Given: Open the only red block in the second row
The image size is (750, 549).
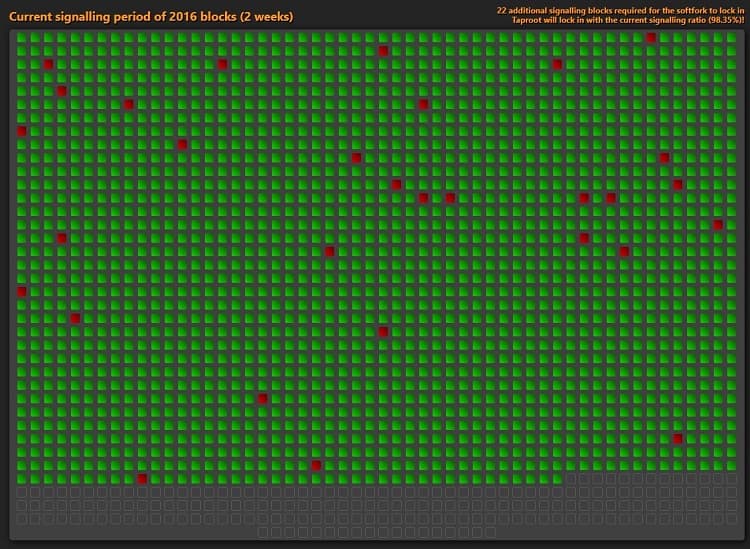Looking at the screenshot, I should pyautogui.click(x=383, y=51).
